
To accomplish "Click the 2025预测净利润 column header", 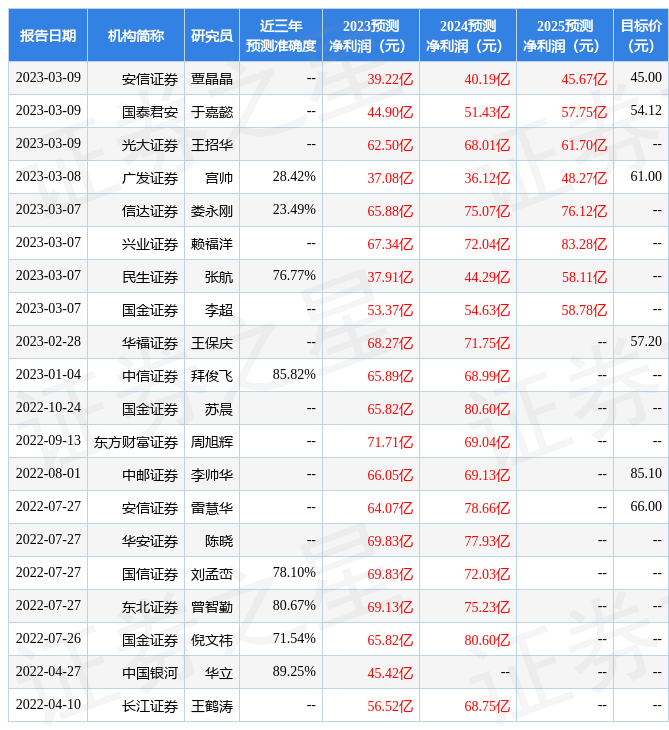I will 565,35.
